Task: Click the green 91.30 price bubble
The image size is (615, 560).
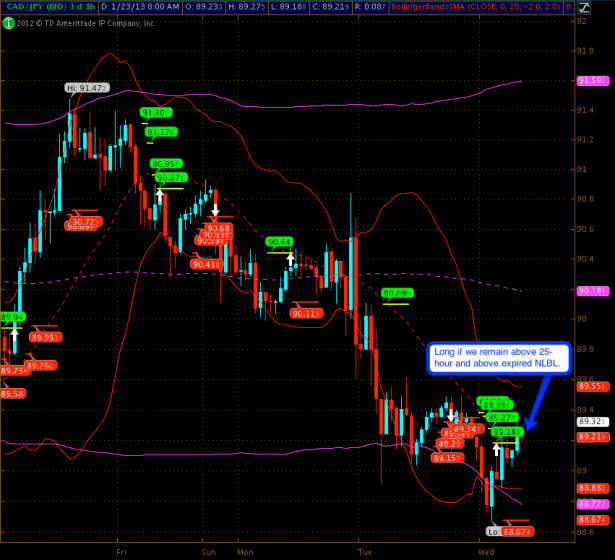Action: (156, 113)
